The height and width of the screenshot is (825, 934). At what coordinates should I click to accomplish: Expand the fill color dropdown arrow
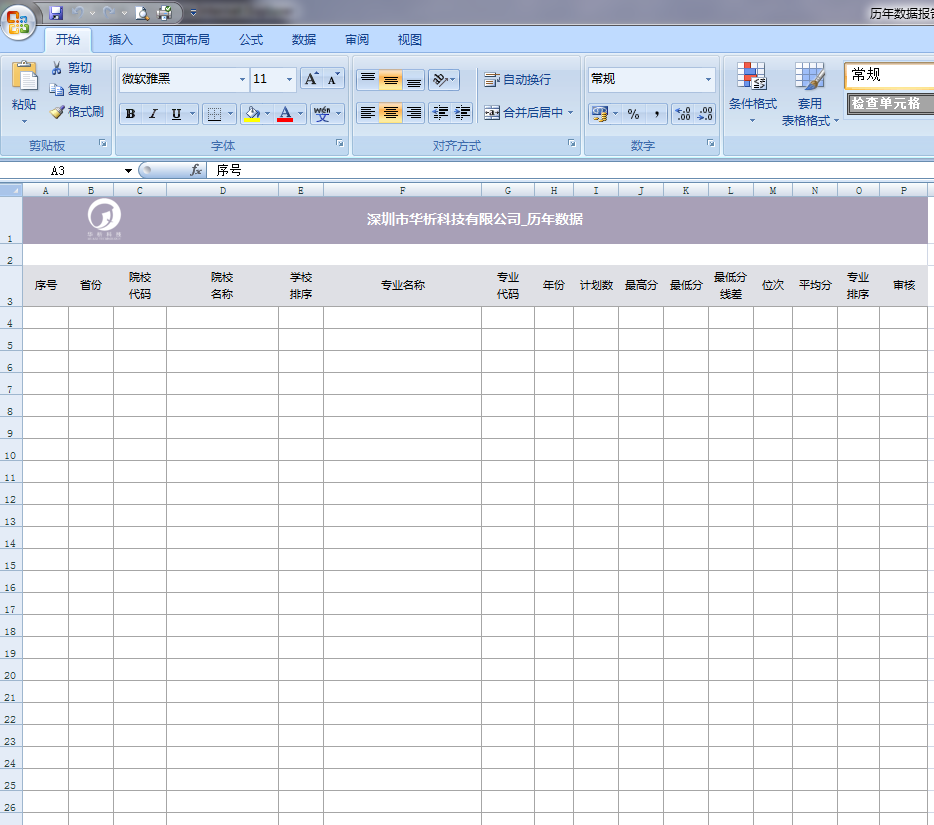tap(267, 114)
